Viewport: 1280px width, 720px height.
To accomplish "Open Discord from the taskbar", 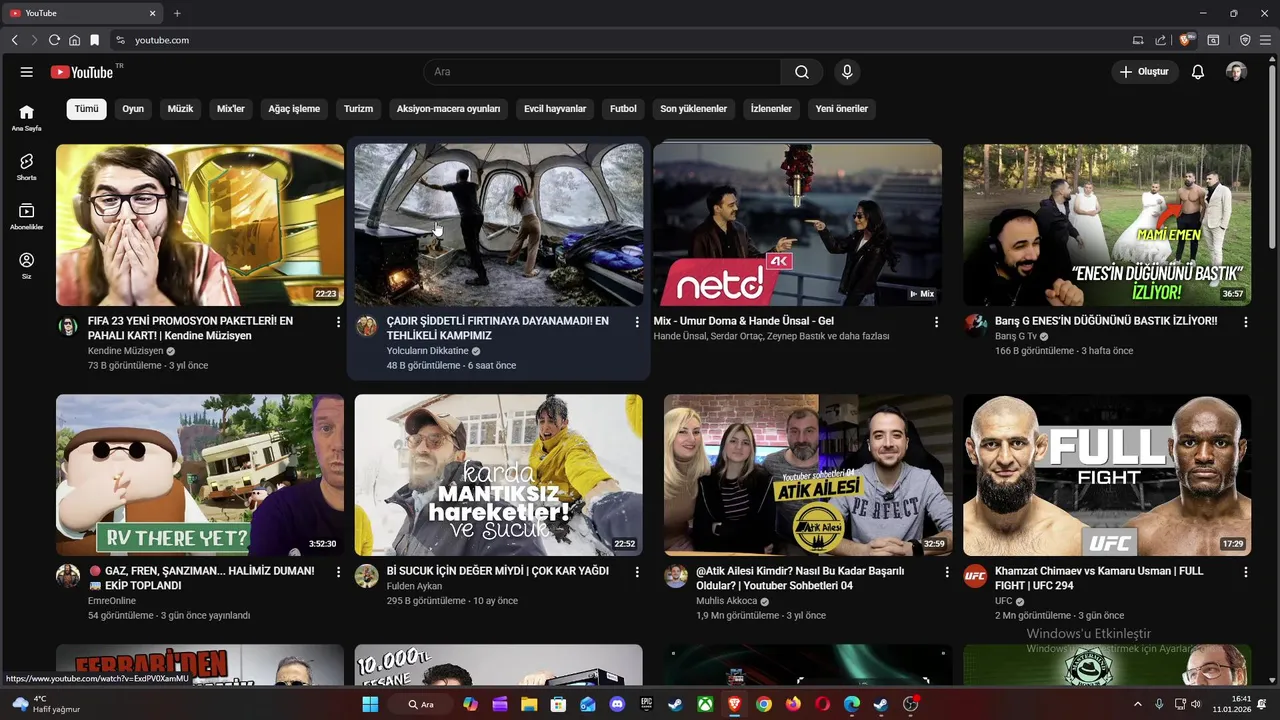I will (x=617, y=704).
